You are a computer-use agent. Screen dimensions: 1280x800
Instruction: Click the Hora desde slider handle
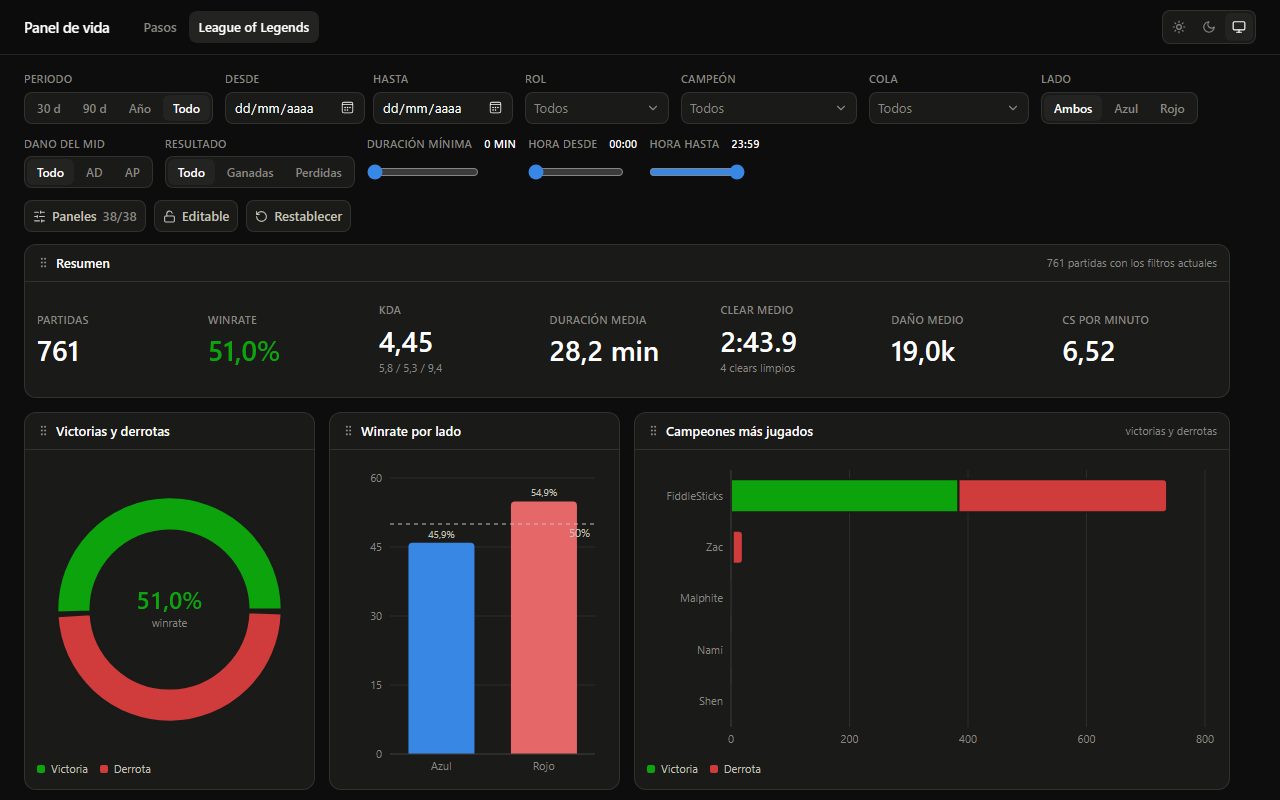point(536,172)
